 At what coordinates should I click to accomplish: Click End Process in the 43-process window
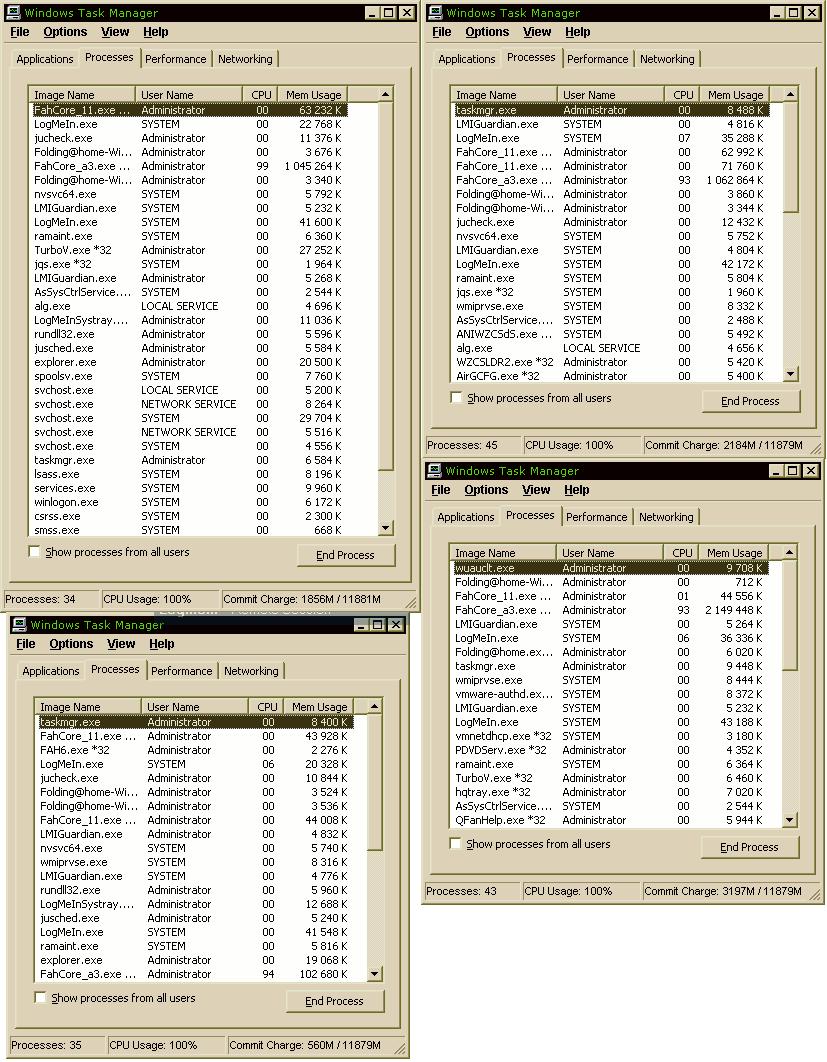pos(749,847)
